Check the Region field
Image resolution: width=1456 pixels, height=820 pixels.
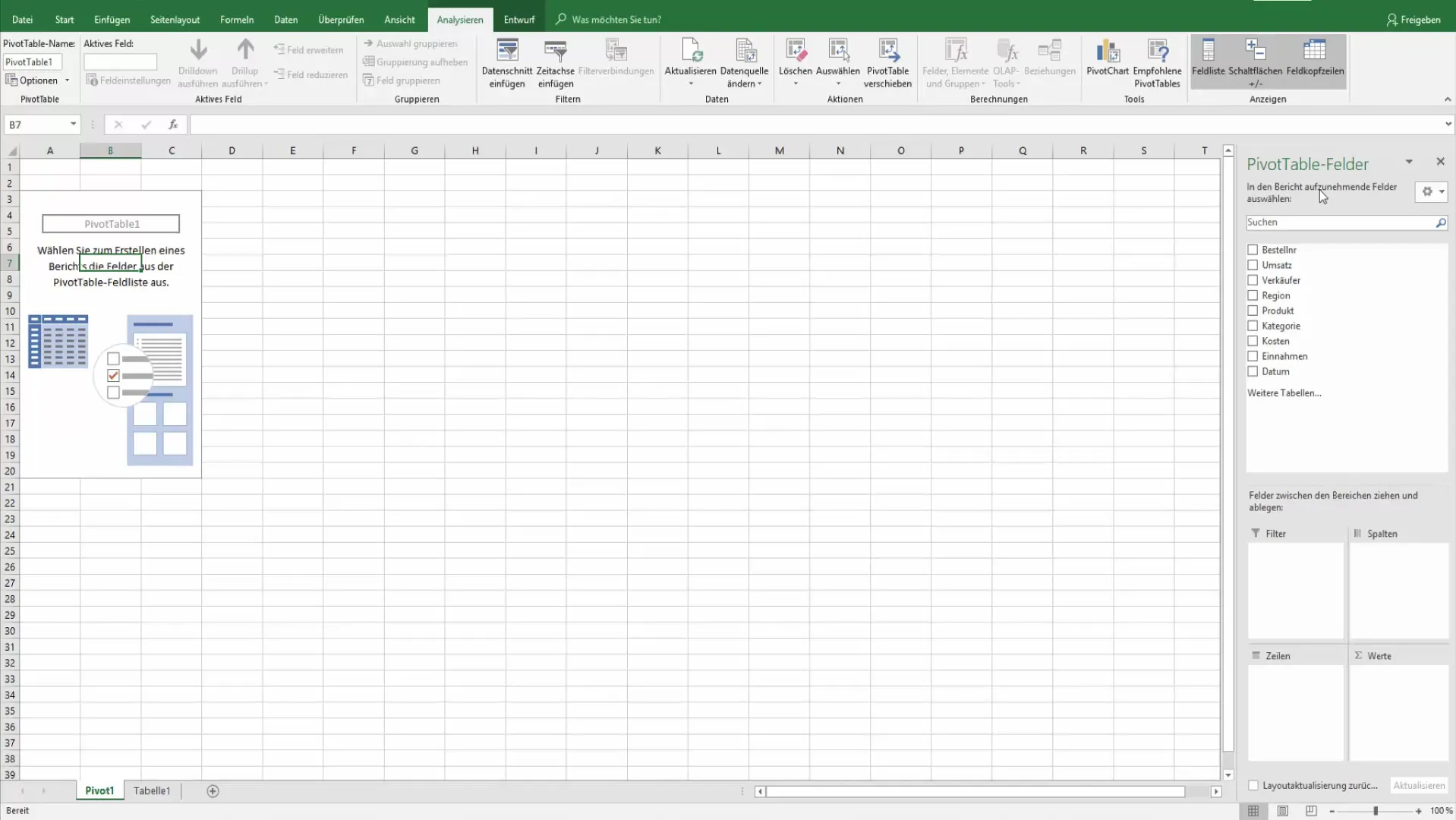click(x=1253, y=295)
